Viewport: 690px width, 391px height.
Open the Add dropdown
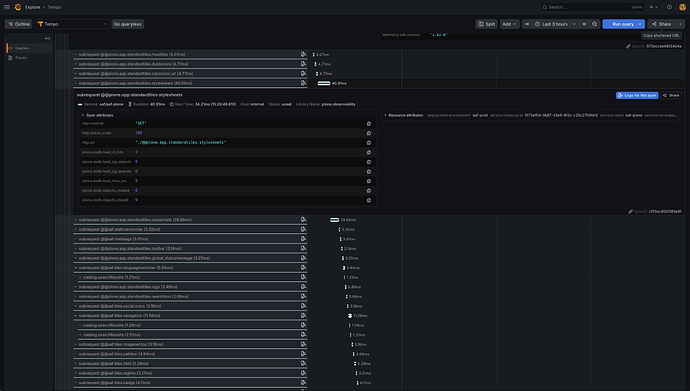[x=510, y=24]
